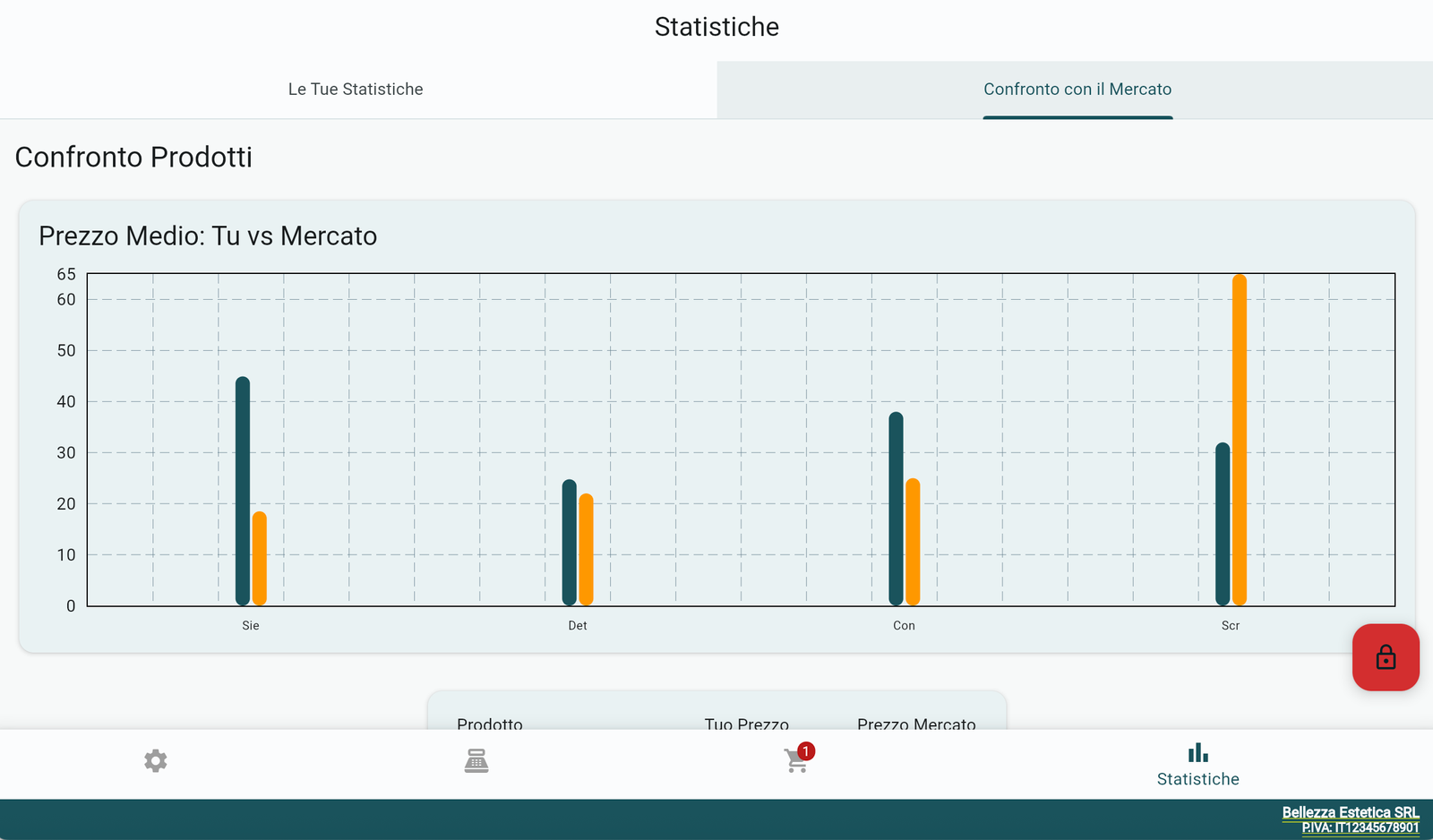Viewport: 1433px width, 840px height.
Task: Click the Tuo Prezzo column header
Action: (746, 723)
